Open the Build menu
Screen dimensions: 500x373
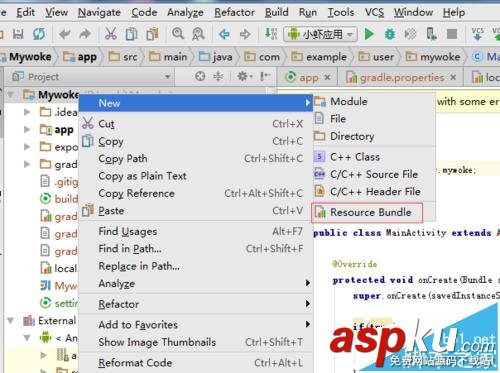277,13
